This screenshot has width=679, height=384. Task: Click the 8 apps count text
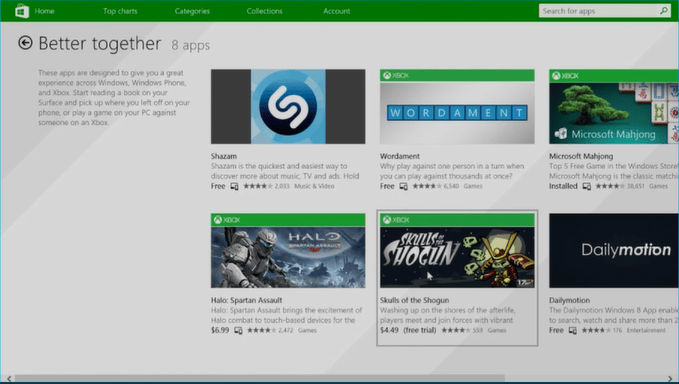pos(191,45)
